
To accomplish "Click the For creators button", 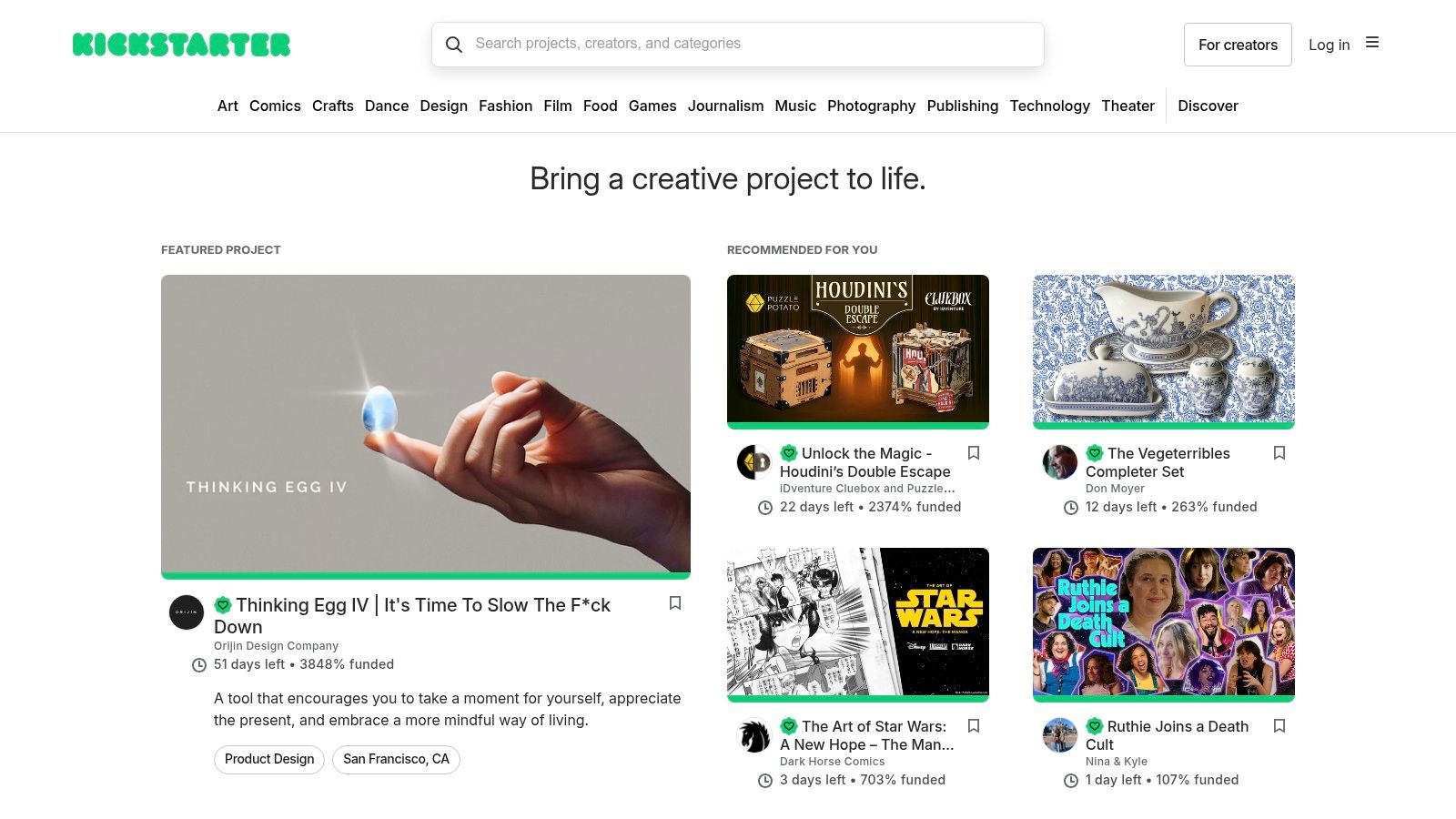I will click(1238, 44).
